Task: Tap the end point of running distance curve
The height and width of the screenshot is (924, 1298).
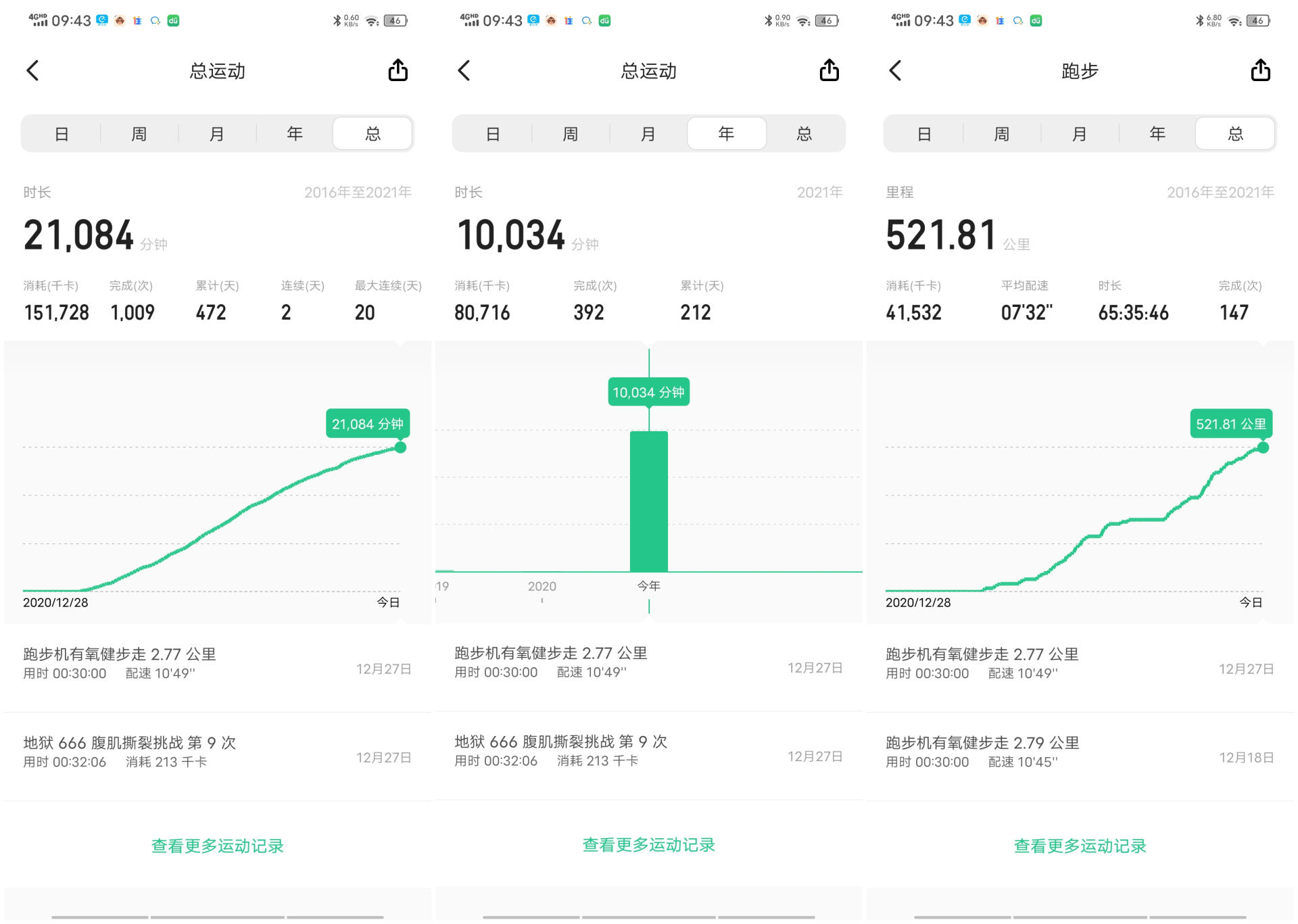Action: click(1263, 447)
